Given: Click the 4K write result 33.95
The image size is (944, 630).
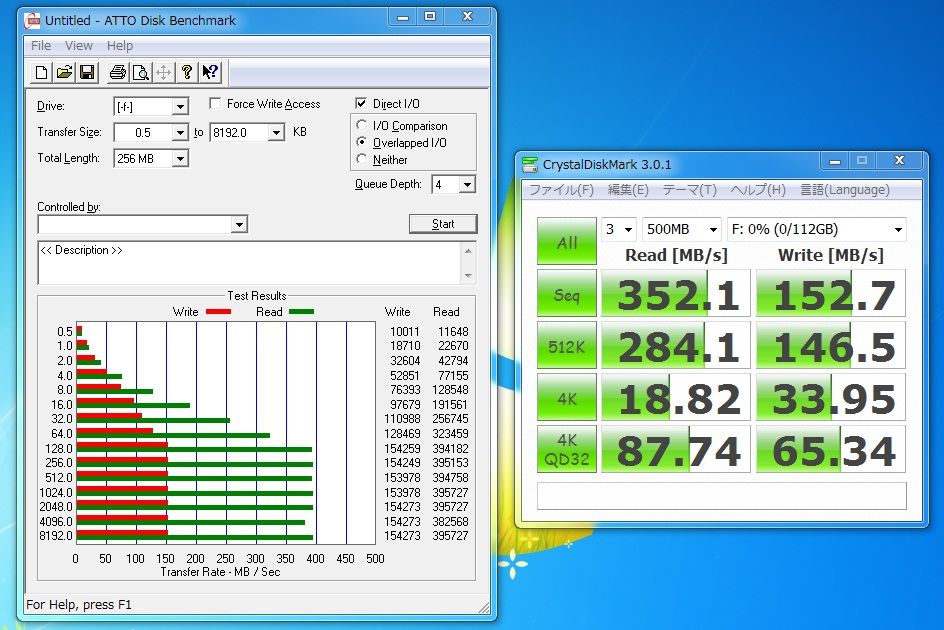Looking at the screenshot, I should point(831,397).
